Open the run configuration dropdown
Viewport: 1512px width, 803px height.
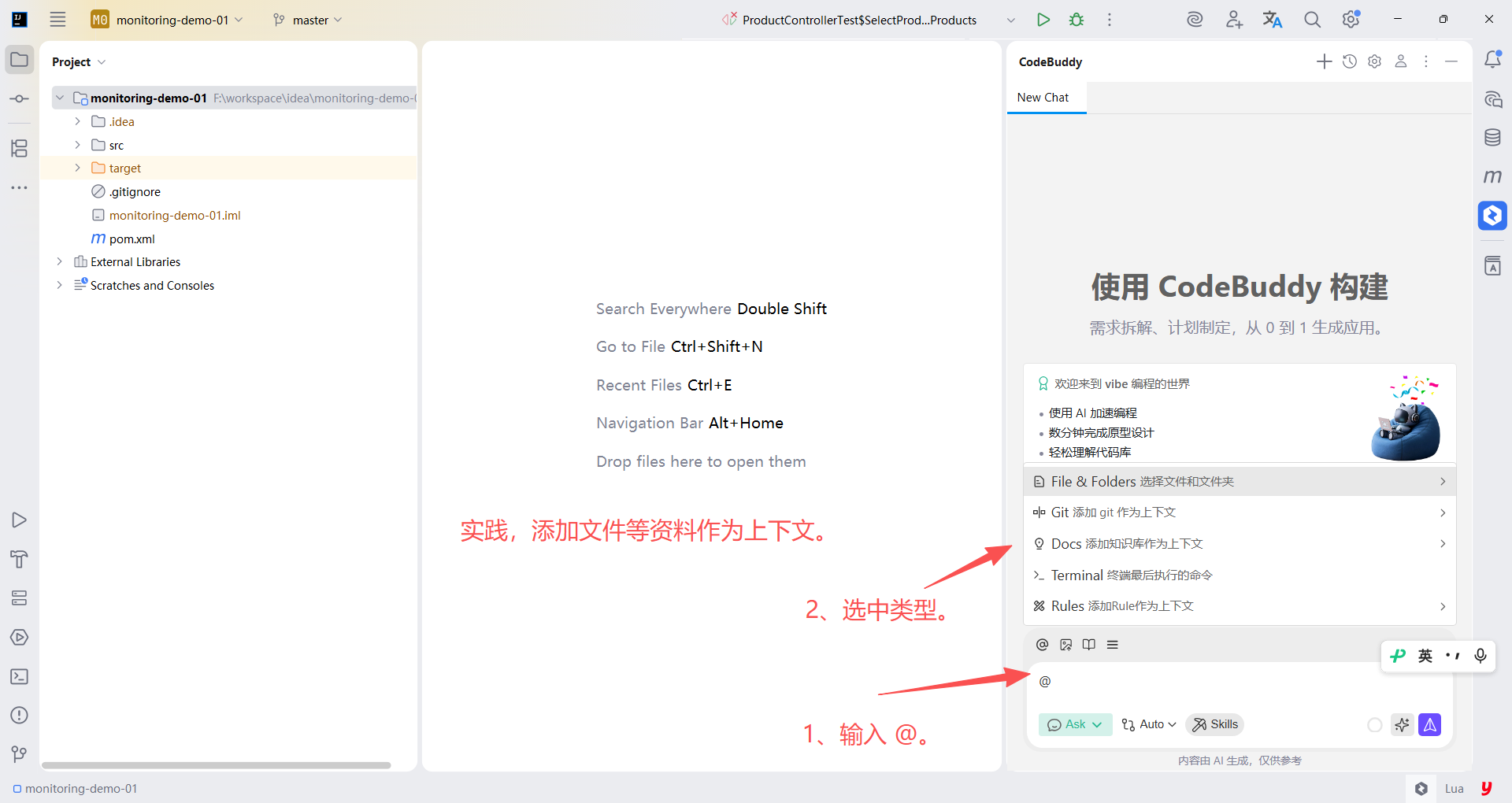point(1011,20)
